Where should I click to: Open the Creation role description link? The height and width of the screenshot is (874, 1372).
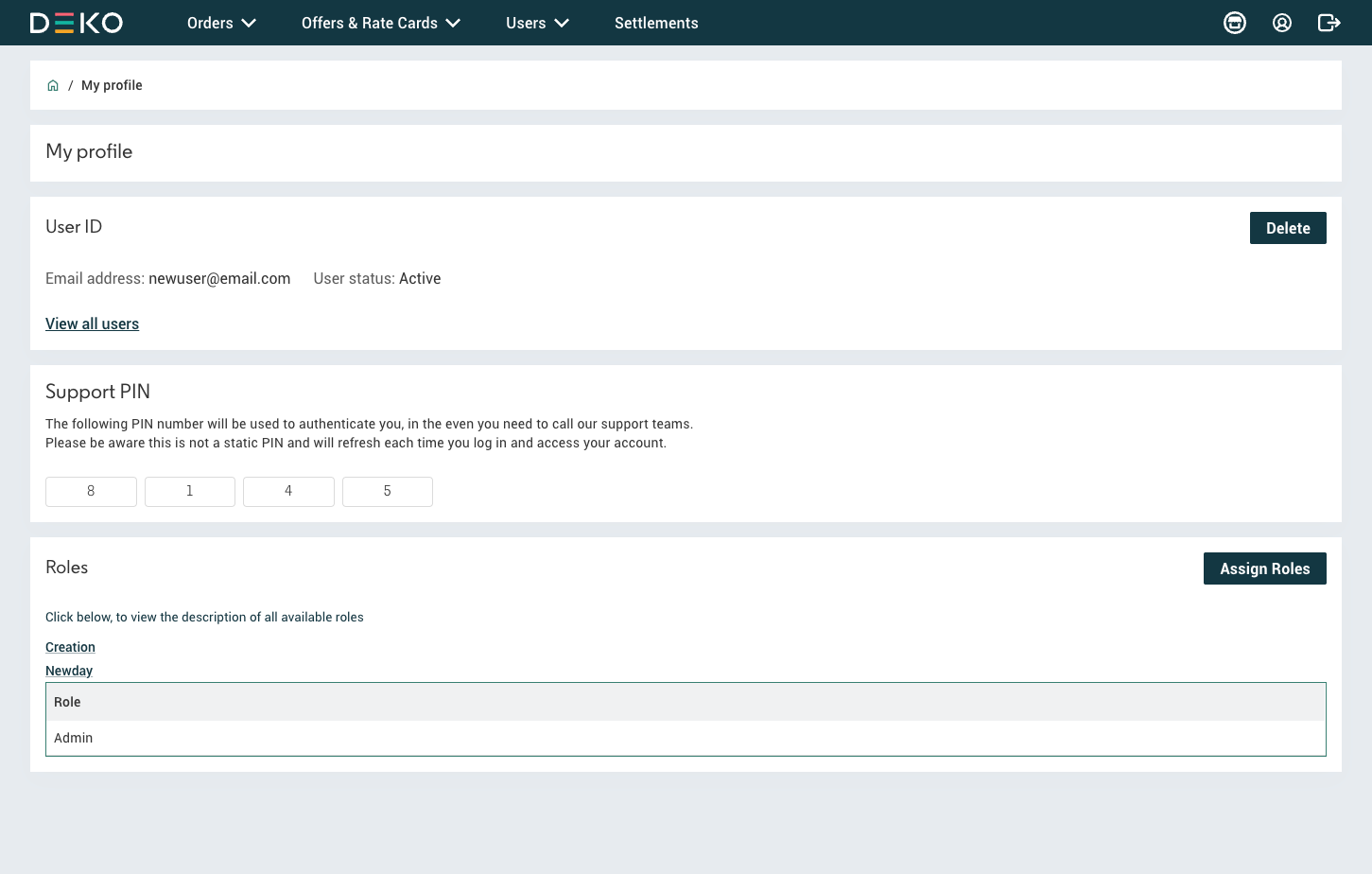pyautogui.click(x=70, y=647)
